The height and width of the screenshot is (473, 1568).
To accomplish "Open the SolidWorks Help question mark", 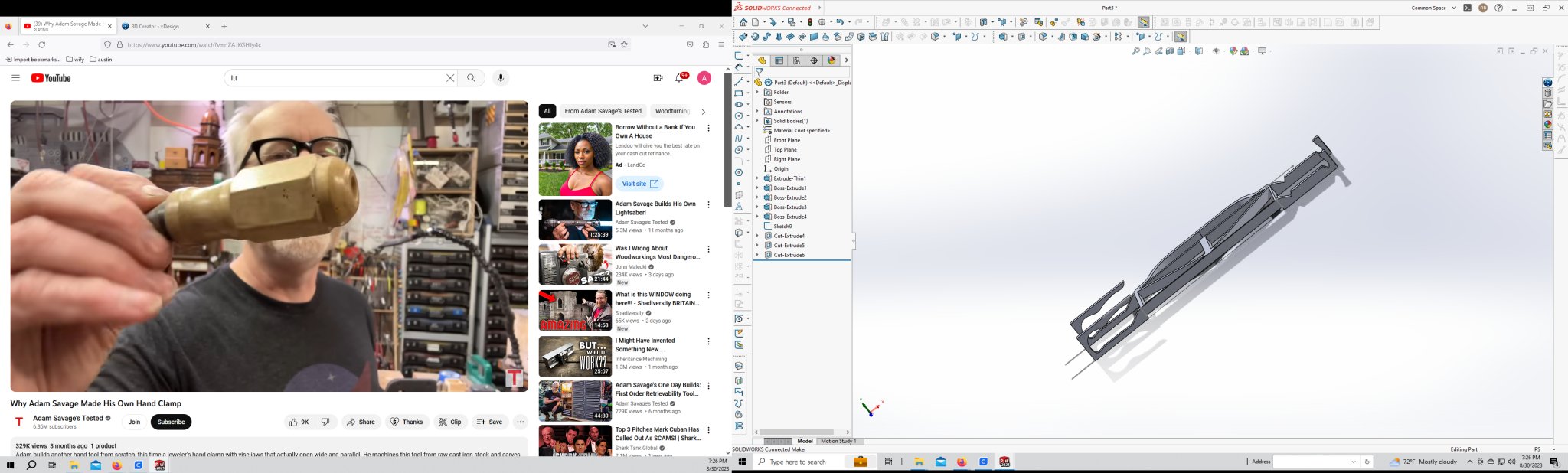I will coord(1498,8).
